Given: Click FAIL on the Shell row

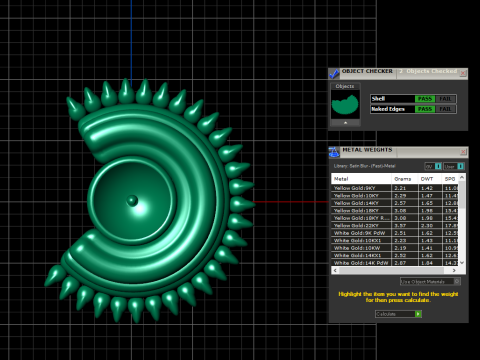Looking at the screenshot, I should pos(445,99).
